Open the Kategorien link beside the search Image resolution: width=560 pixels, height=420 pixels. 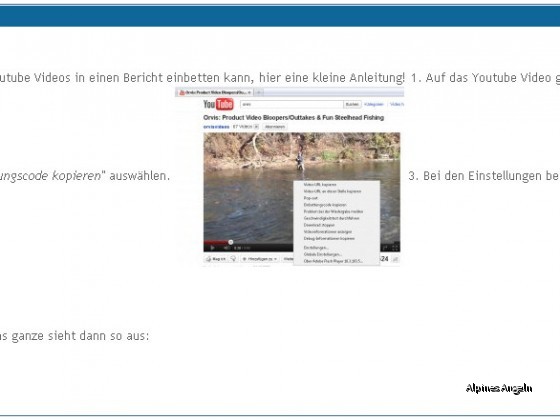[x=374, y=104]
